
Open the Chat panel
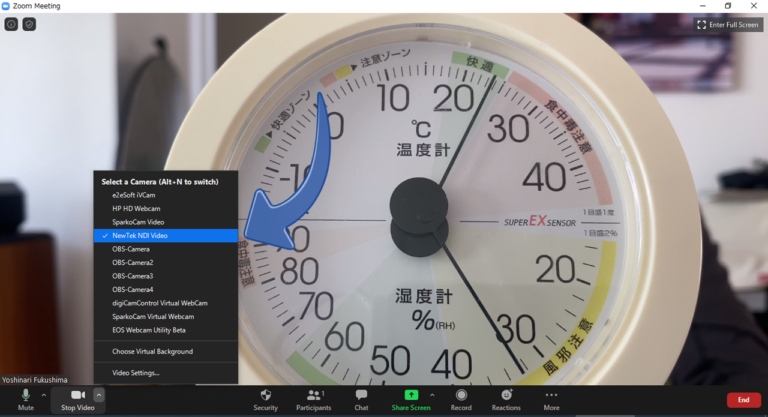pyautogui.click(x=361, y=400)
